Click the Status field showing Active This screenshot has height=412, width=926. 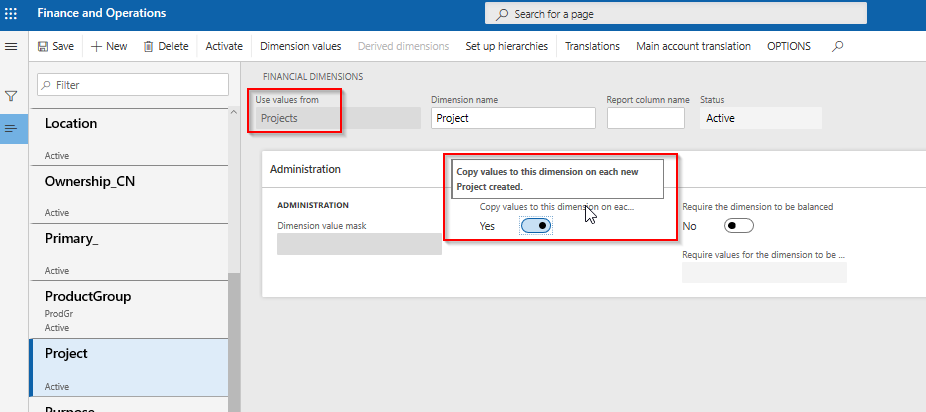click(761, 118)
